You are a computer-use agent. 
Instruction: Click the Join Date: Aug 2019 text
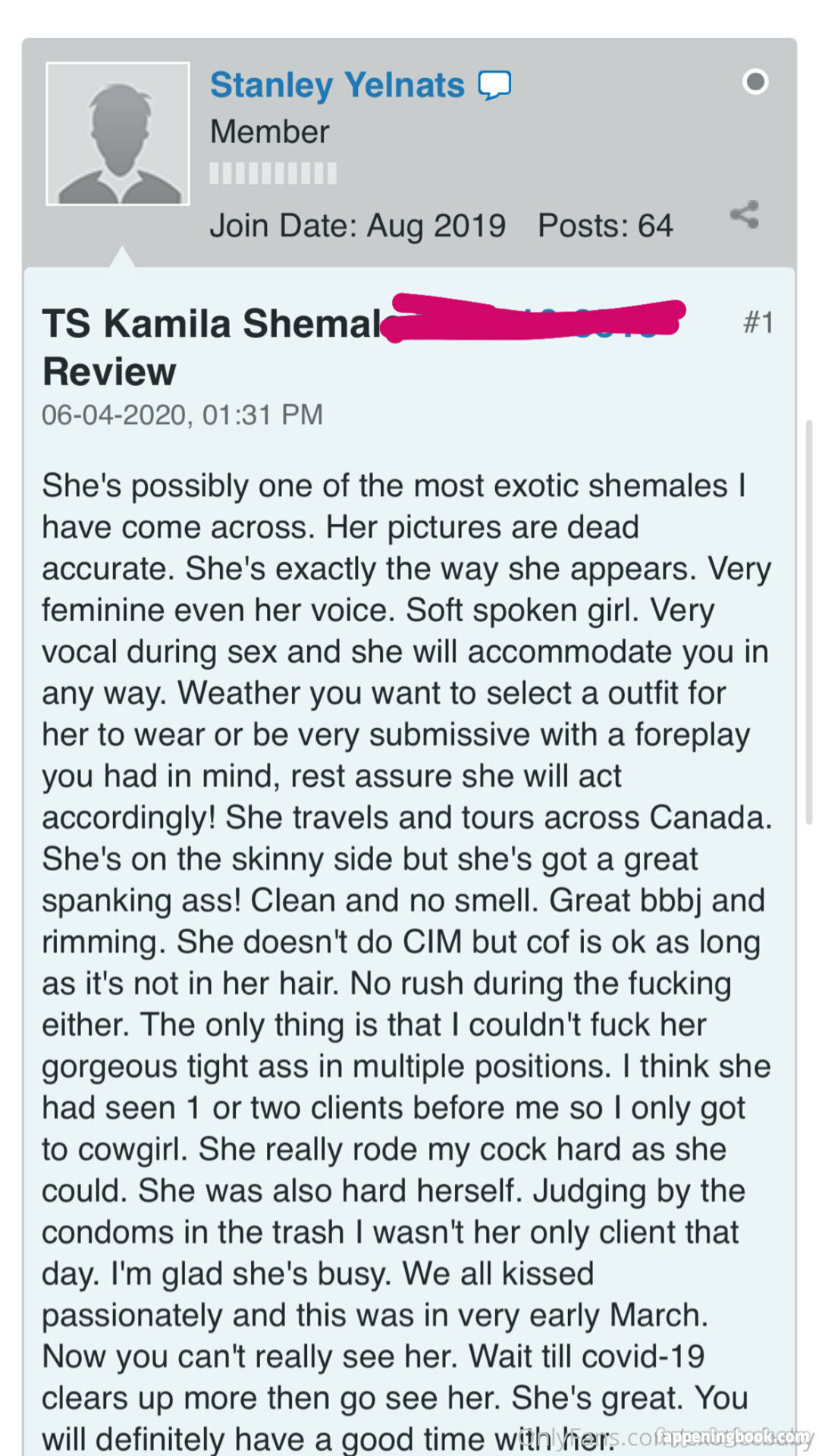click(357, 226)
